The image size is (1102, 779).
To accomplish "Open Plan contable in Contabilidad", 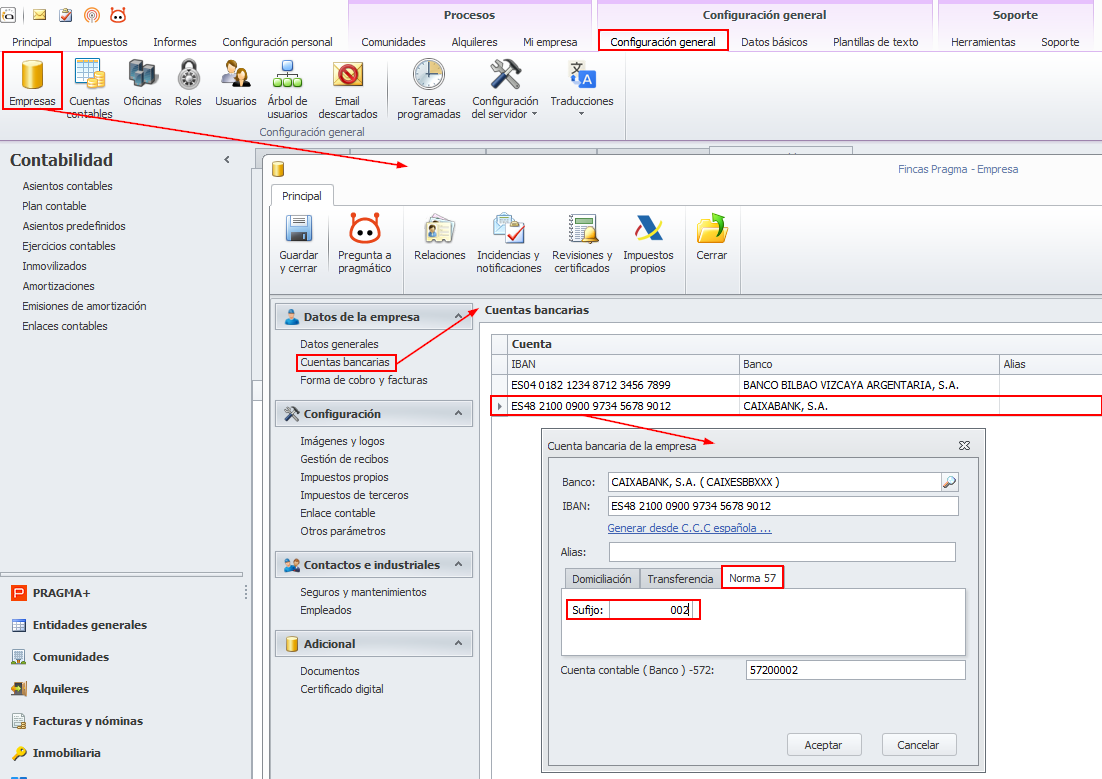I will coord(54,206).
